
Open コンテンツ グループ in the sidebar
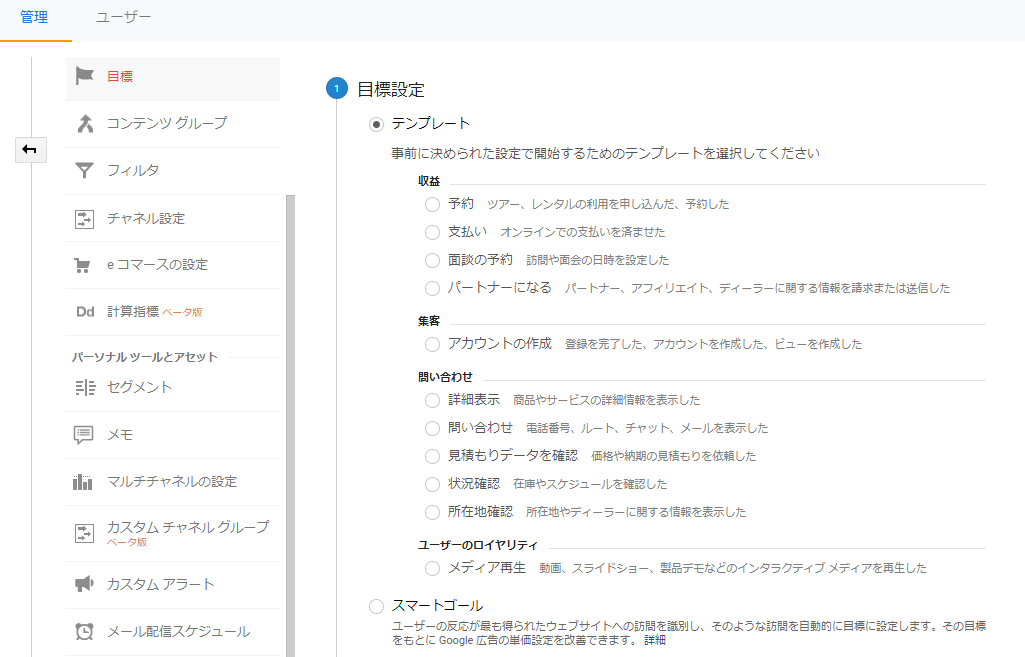point(173,124)
